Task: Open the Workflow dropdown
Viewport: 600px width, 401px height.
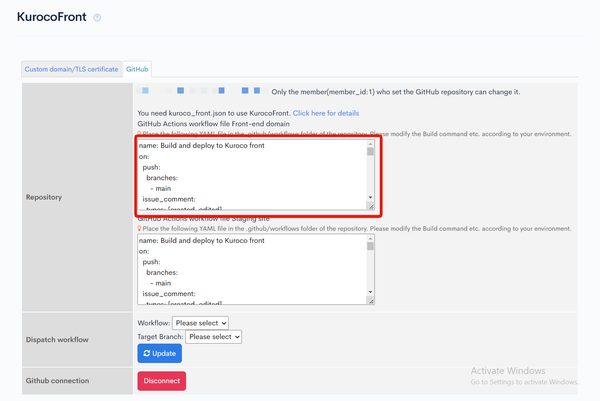Action: [x=200, y=323]
